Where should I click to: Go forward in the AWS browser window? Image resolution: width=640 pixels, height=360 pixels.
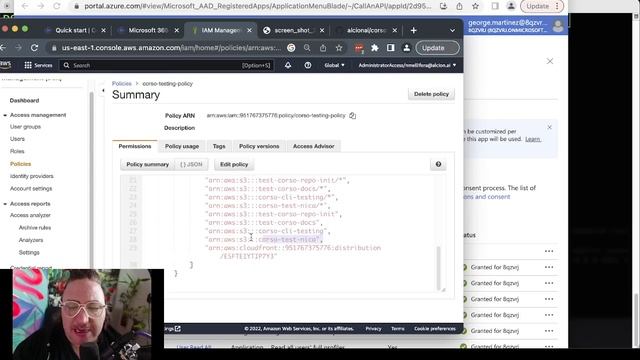(18, 48)
